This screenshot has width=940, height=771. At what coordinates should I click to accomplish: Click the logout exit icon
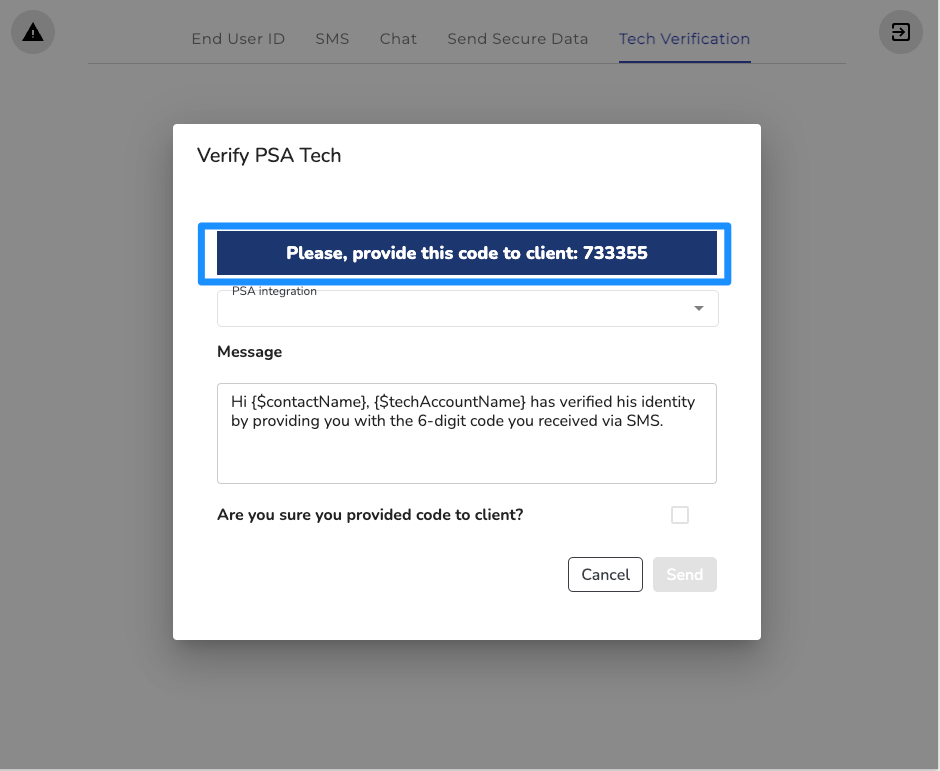[x=900, y=33]
